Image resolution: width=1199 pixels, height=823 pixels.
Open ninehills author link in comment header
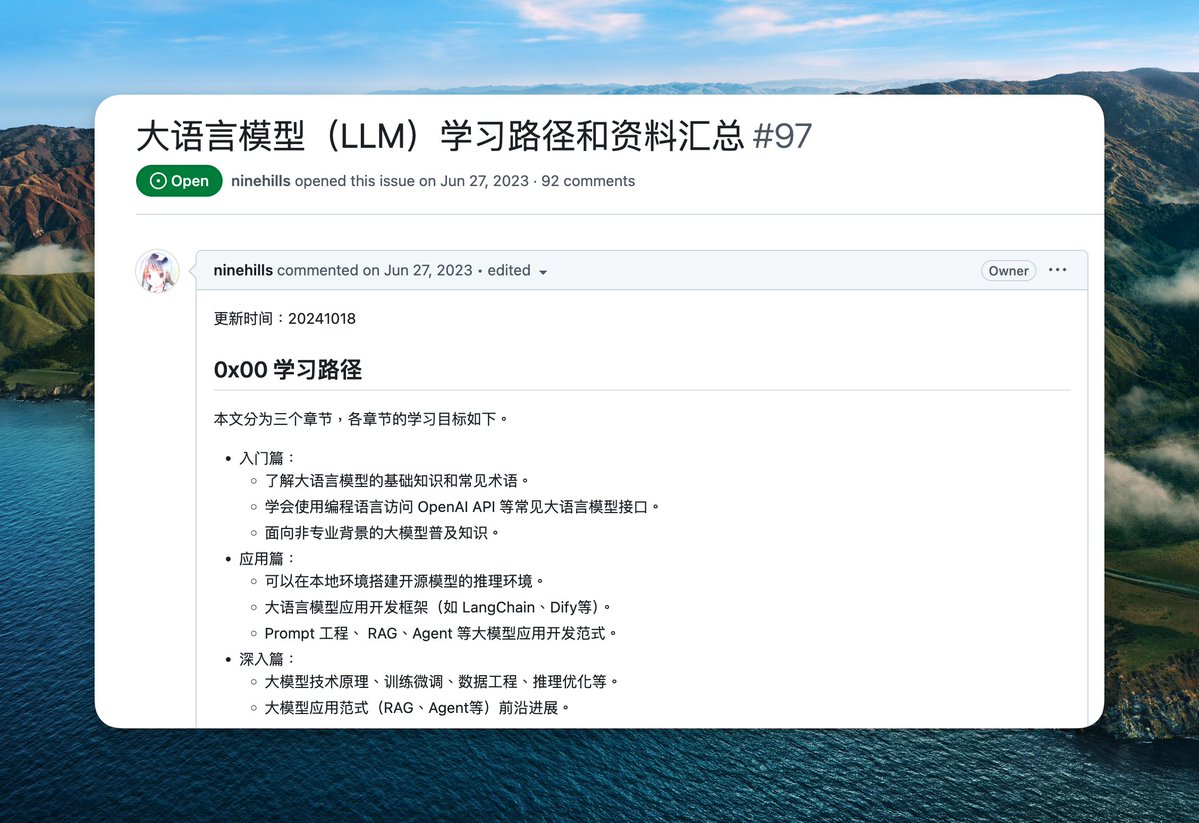pyautogui.click(x=243, y=270)
